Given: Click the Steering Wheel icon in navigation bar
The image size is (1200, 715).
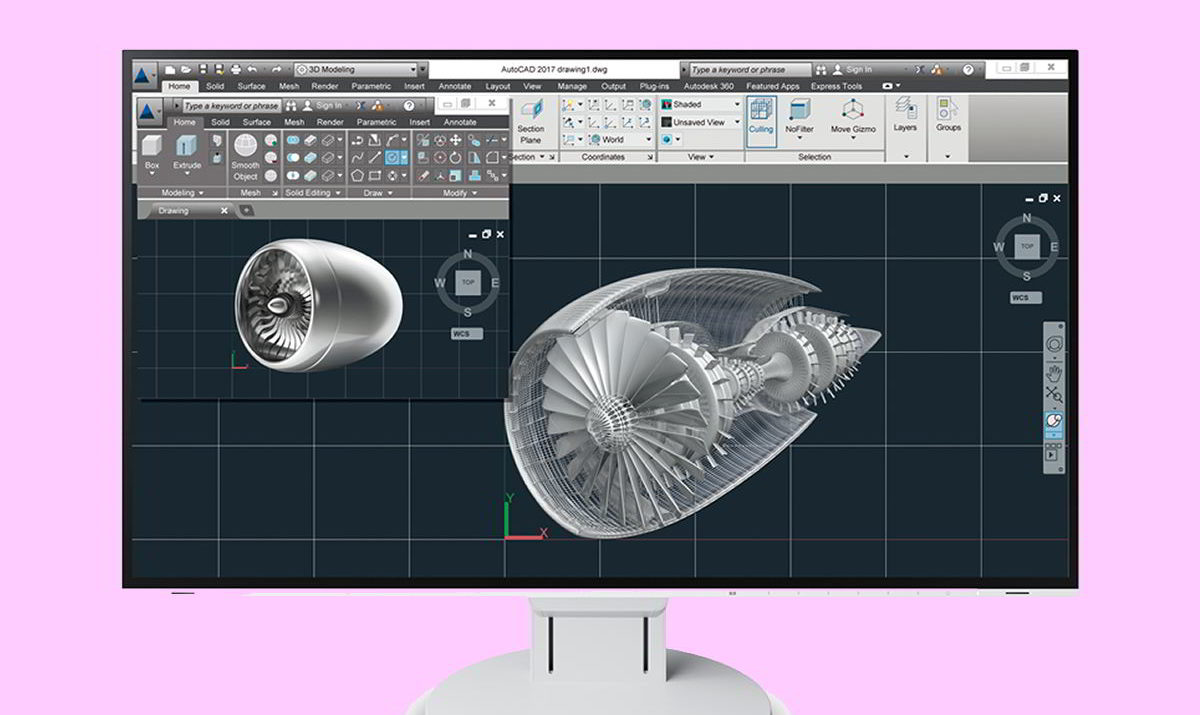Looking at the screenshot, I should 1054,345.
